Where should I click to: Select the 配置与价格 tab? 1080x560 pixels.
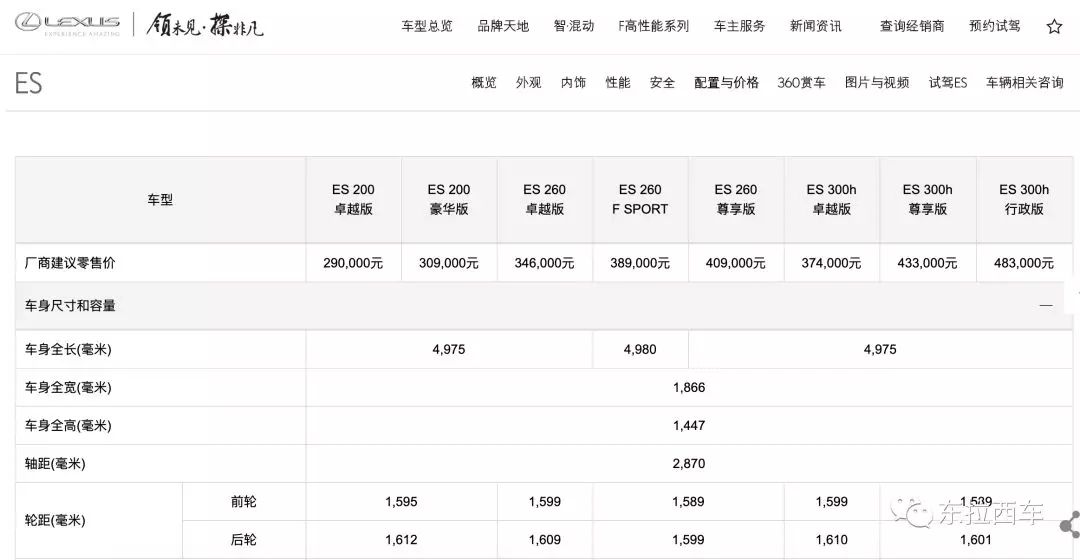[726, 83]
